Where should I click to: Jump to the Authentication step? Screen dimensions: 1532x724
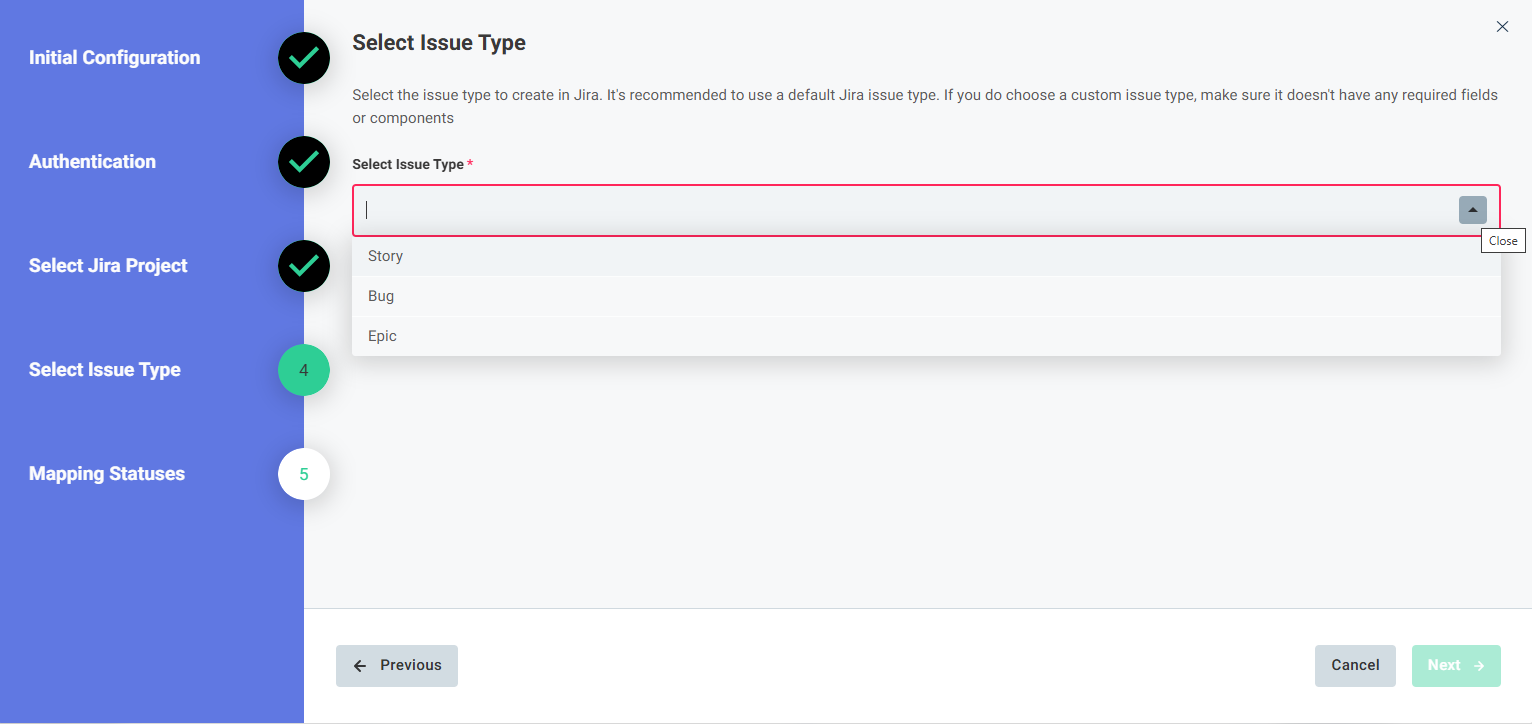click(92, 162)
